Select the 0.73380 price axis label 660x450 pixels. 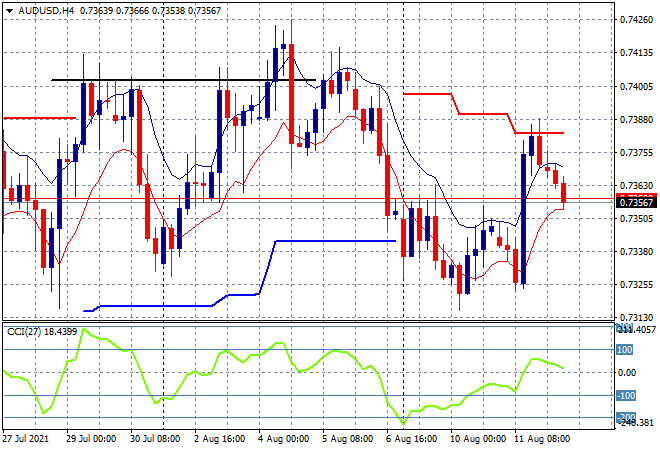pos(636,252)
